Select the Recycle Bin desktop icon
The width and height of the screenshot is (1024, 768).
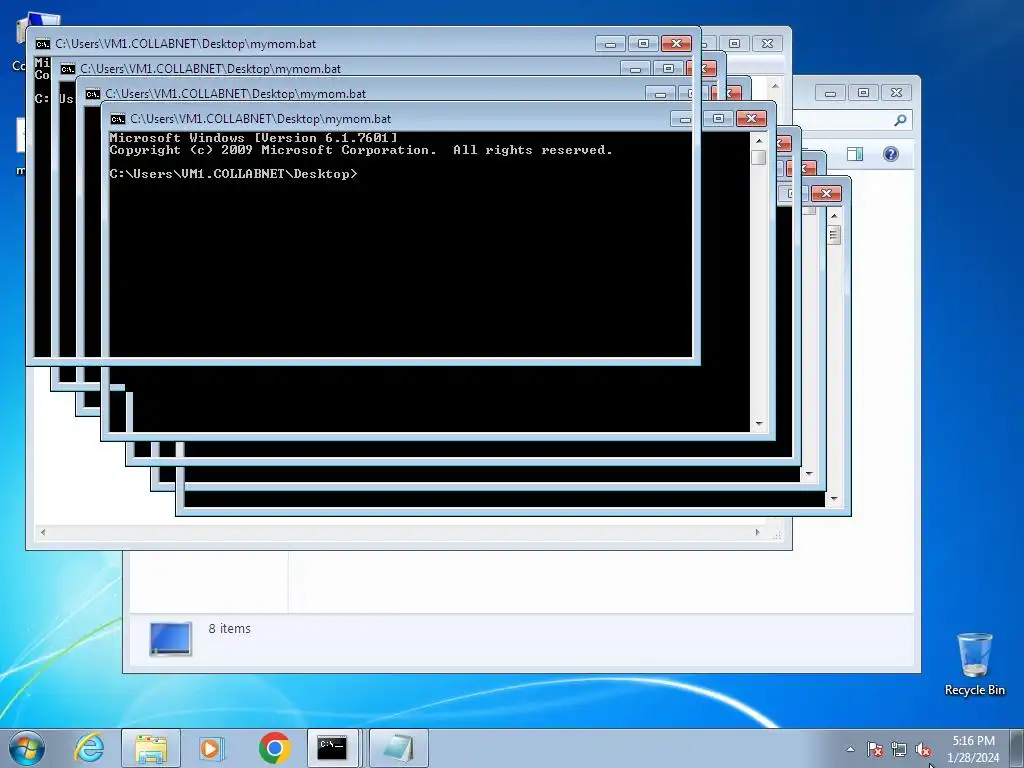point(974,664)
